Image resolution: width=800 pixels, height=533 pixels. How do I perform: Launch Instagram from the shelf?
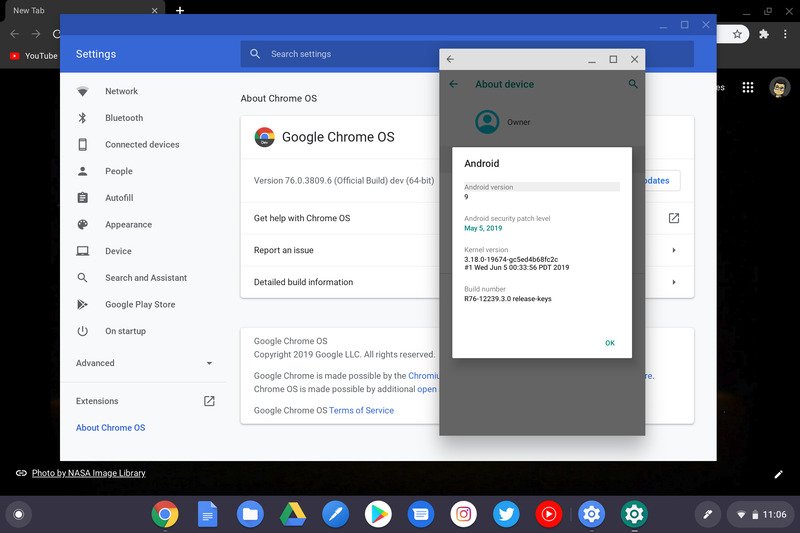click(x=463, y=515)
